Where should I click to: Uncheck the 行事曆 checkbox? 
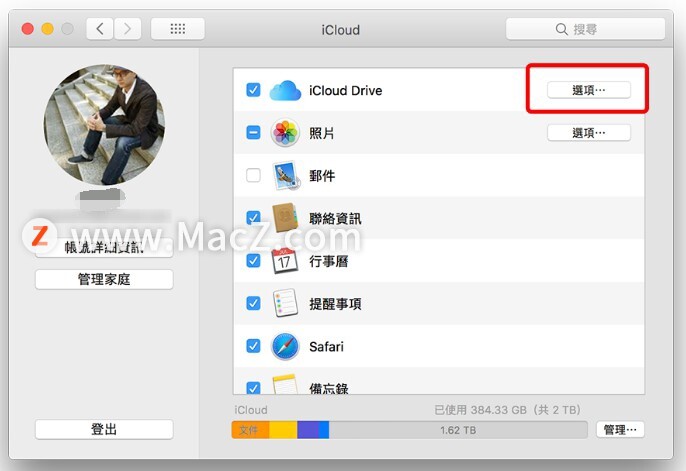pyautogui.click(x=253, y=261)
